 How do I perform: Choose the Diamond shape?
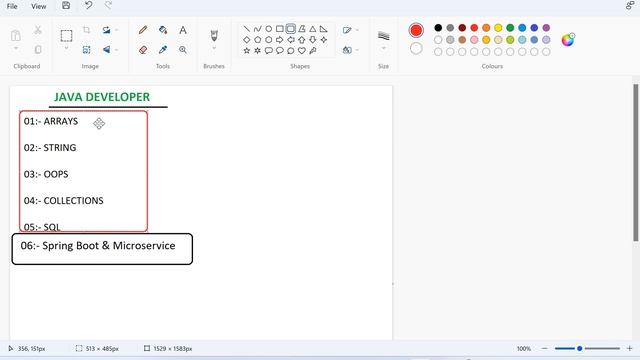click(247, 40)
